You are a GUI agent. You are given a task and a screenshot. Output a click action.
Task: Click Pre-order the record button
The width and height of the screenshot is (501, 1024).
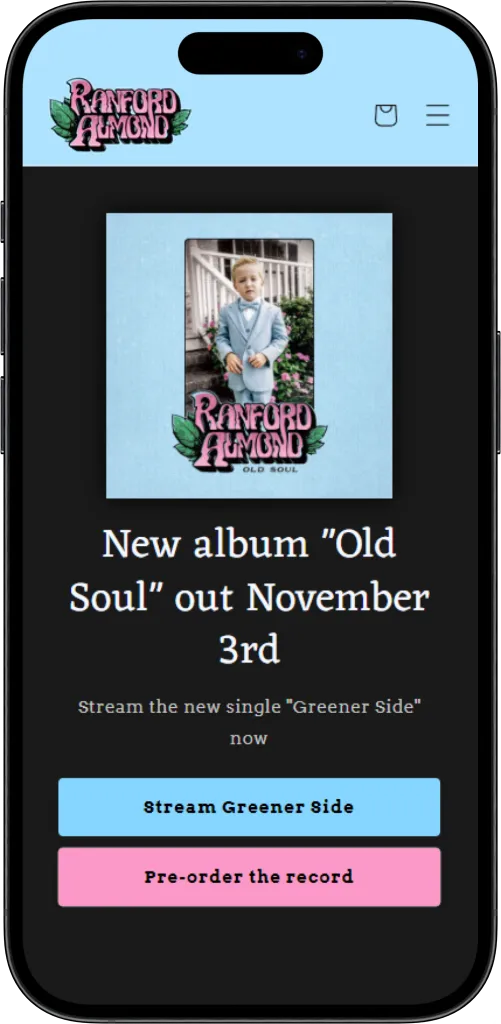click(249, 876)
